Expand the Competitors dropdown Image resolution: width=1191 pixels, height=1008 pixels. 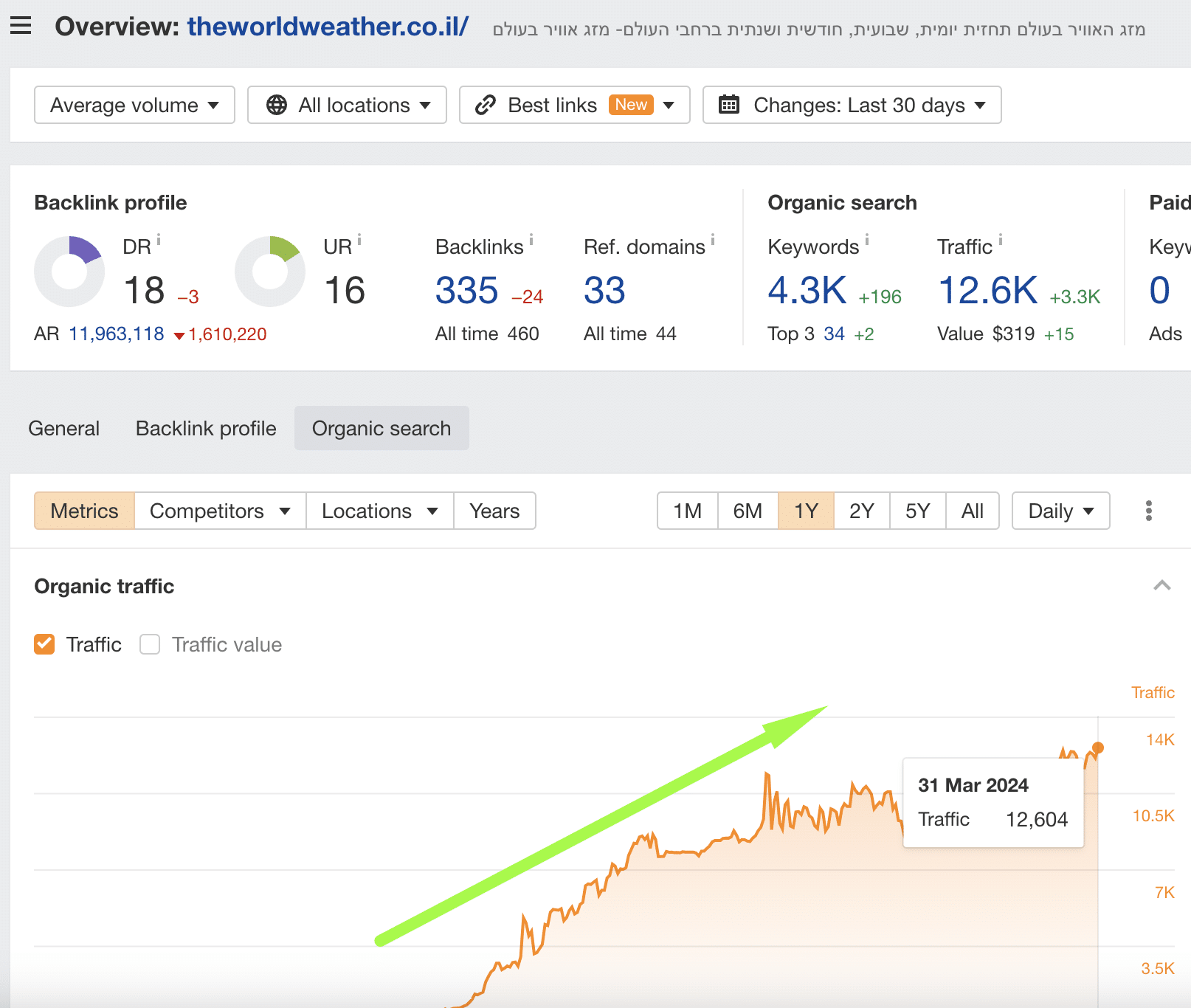[x=220, y=511]
